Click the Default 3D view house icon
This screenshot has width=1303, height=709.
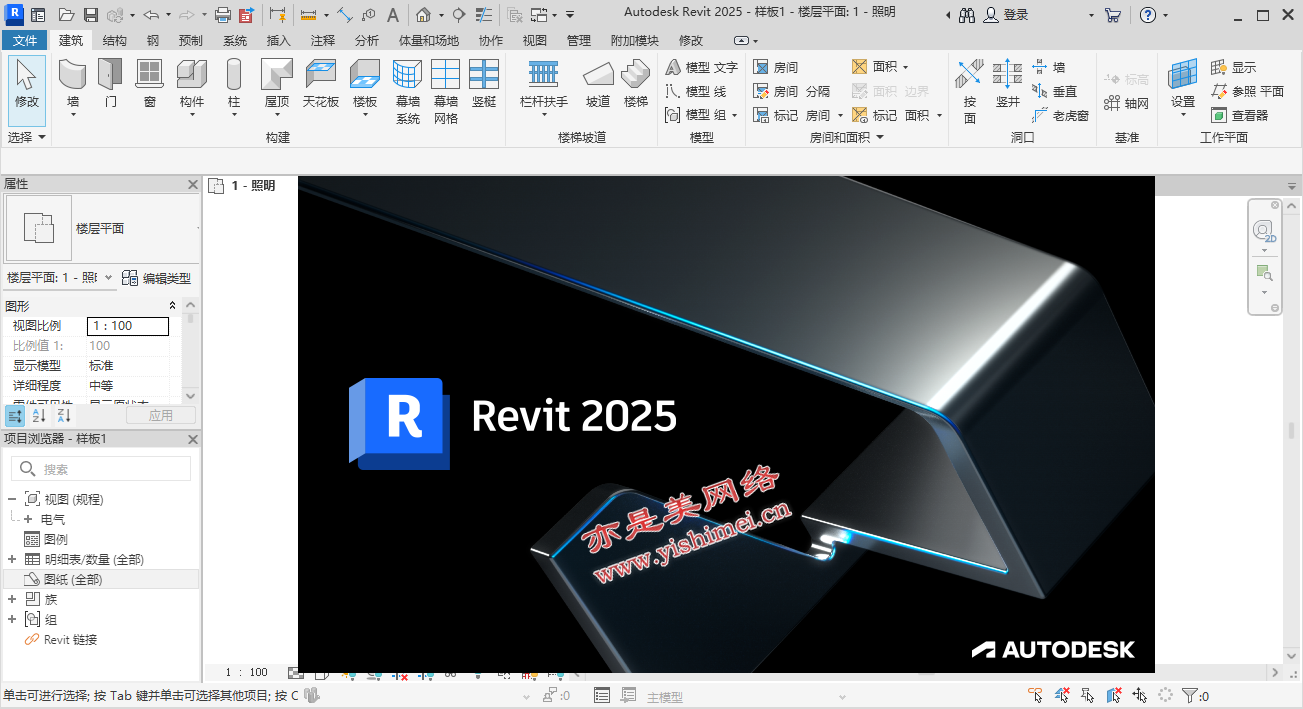423,15
